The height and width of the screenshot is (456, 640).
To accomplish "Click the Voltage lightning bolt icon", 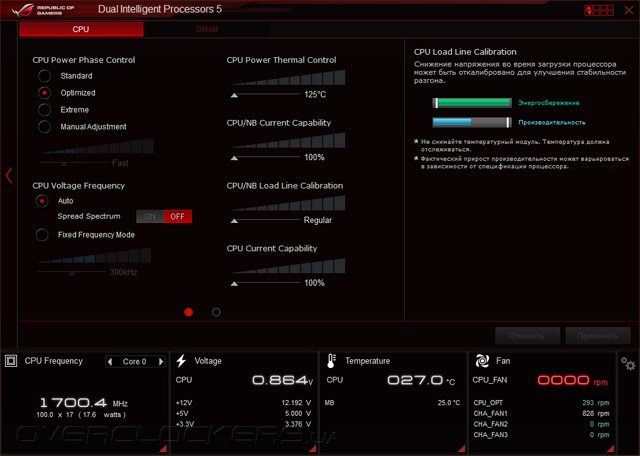I will click(x=181, y=361).
